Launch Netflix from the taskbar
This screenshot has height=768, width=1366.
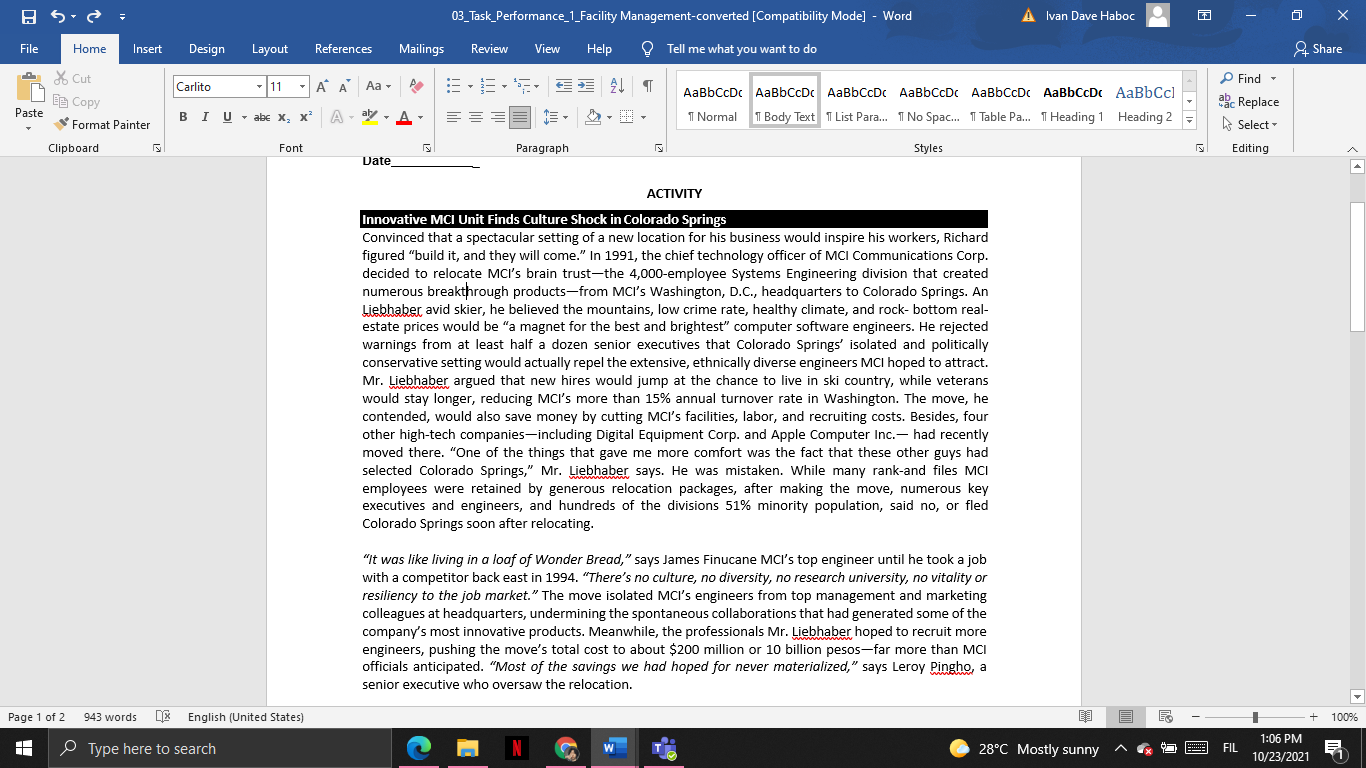(516, 748)
